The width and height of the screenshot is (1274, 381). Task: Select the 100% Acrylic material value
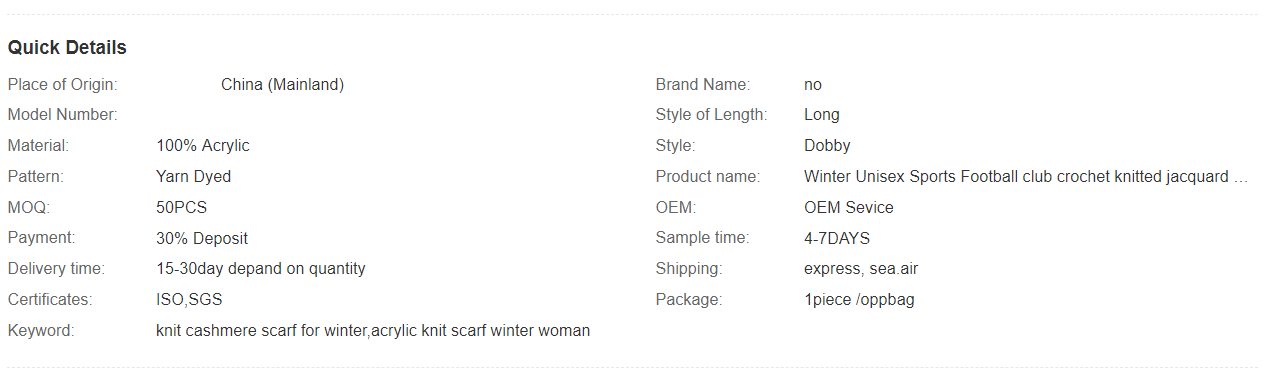pos(203,146)
